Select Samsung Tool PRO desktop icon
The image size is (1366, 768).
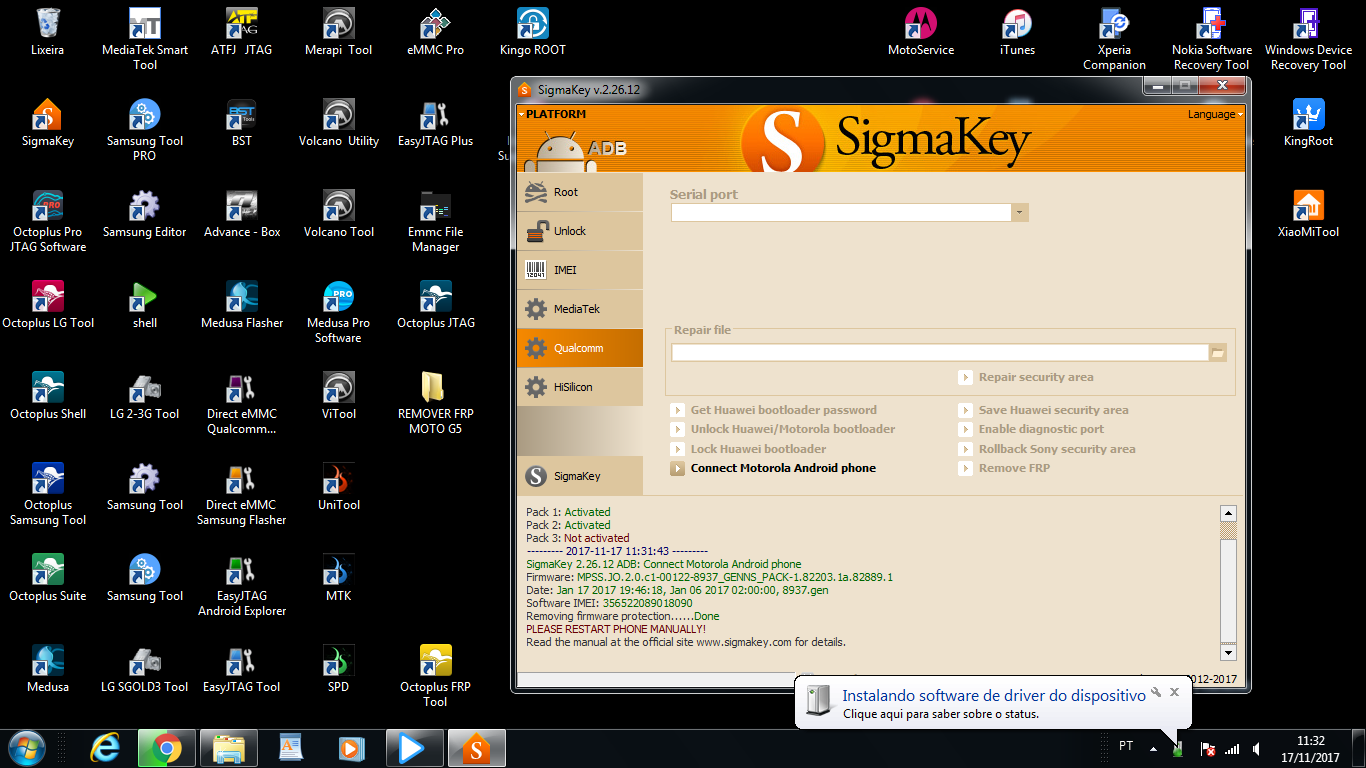(x=145, y=129)
